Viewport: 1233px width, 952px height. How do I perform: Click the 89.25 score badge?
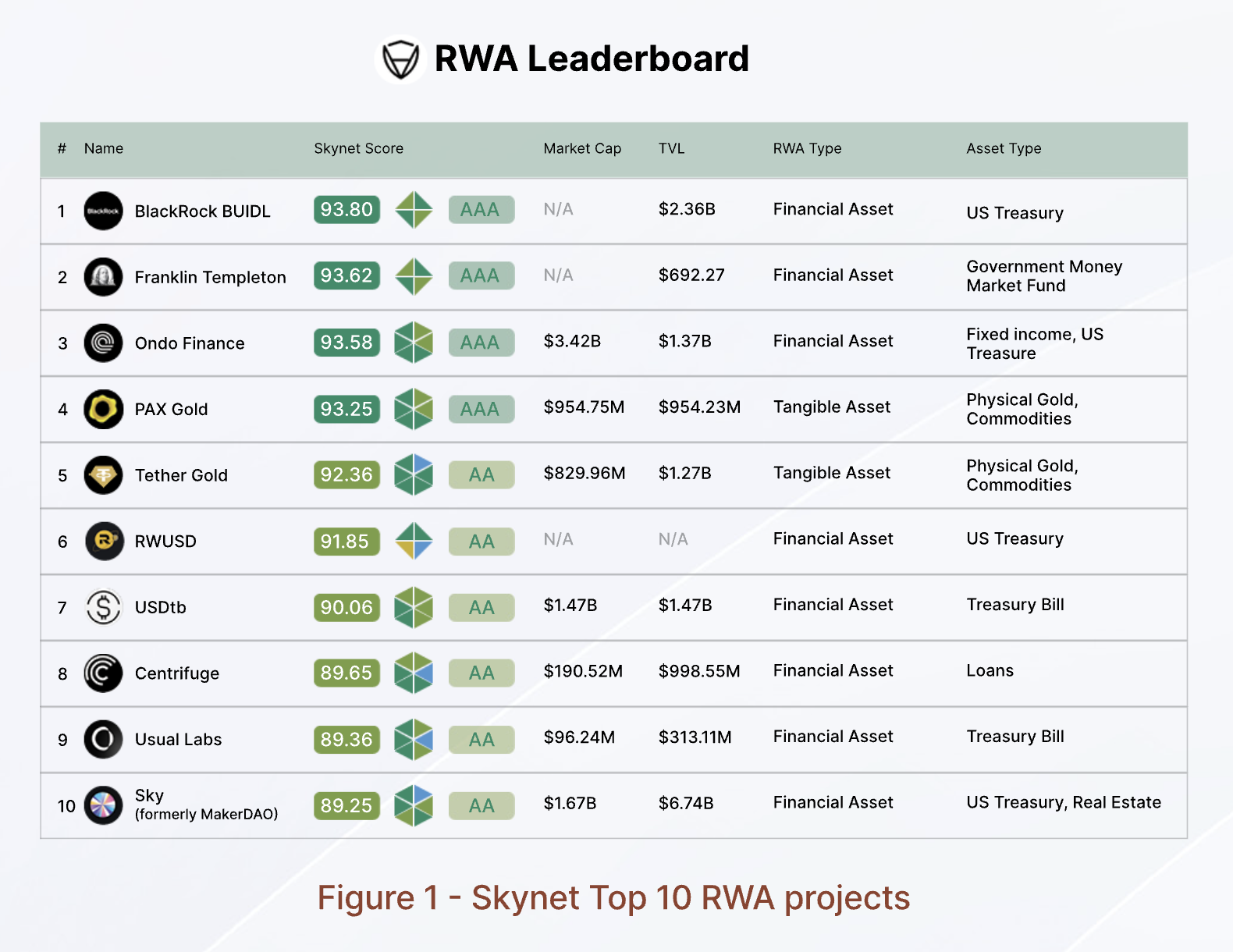click(346, 805)
